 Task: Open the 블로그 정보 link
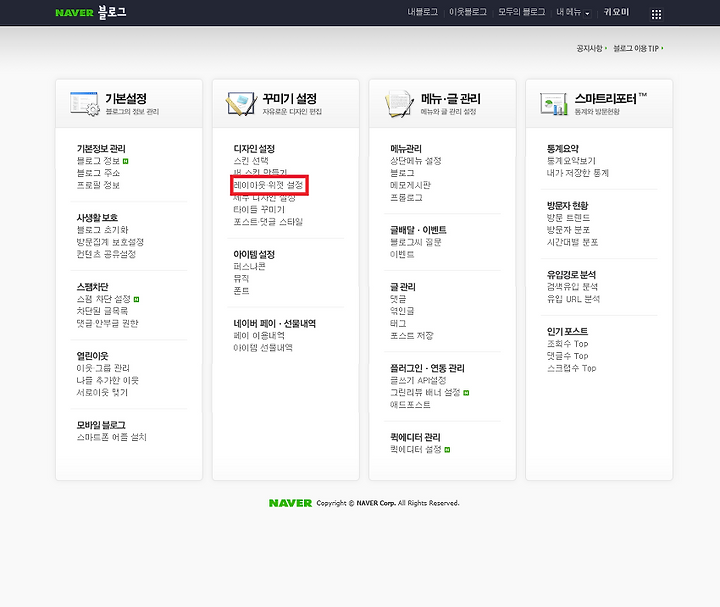tap(98, 161)
